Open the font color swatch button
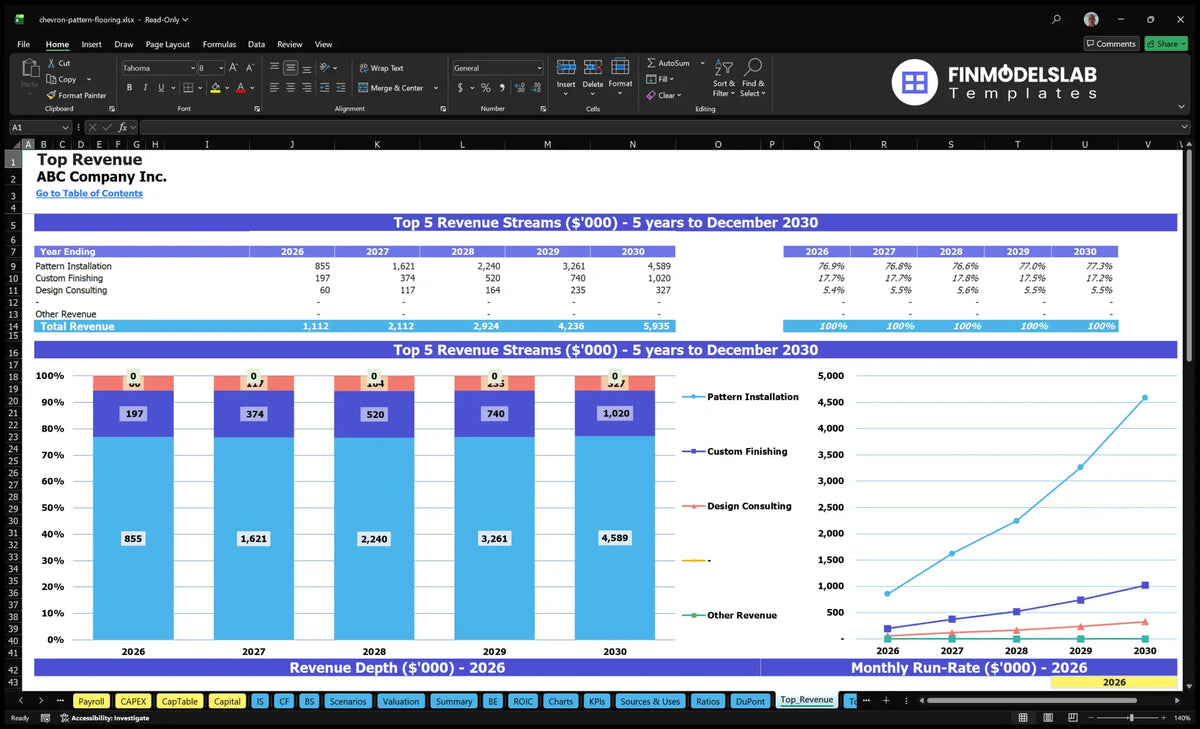 [239, 88]
